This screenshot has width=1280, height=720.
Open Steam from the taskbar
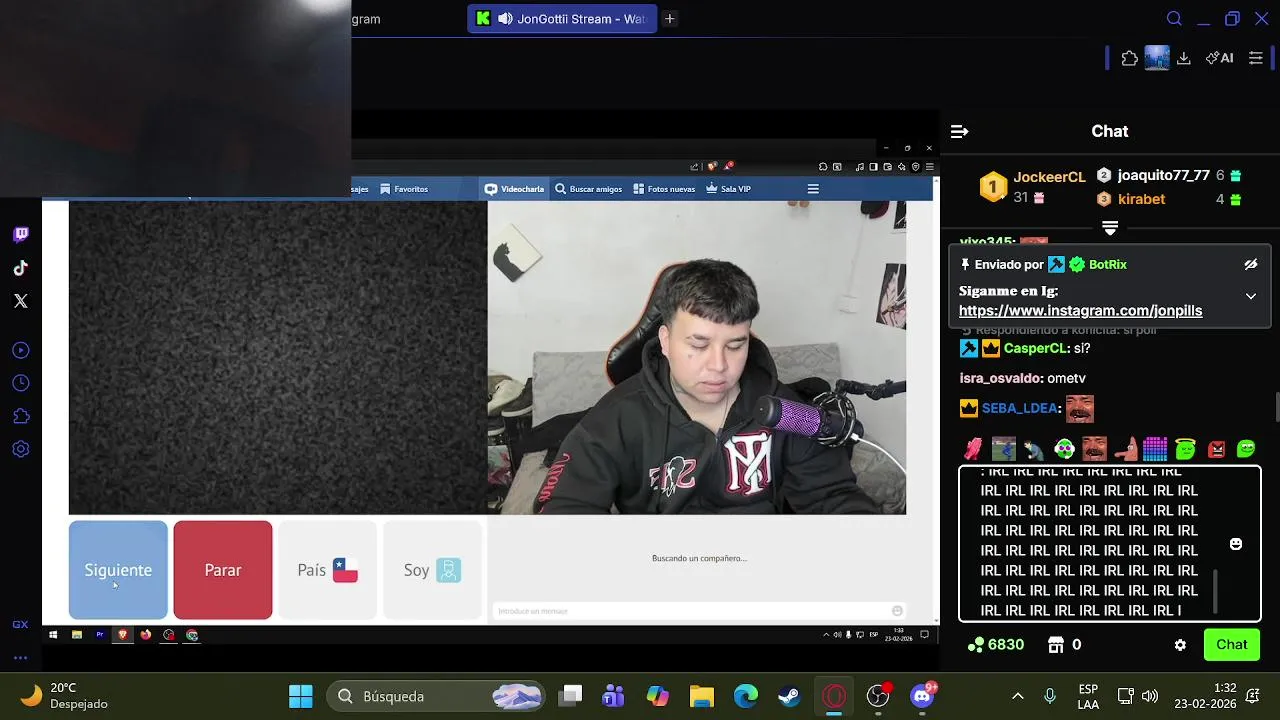tap(789, 696)
